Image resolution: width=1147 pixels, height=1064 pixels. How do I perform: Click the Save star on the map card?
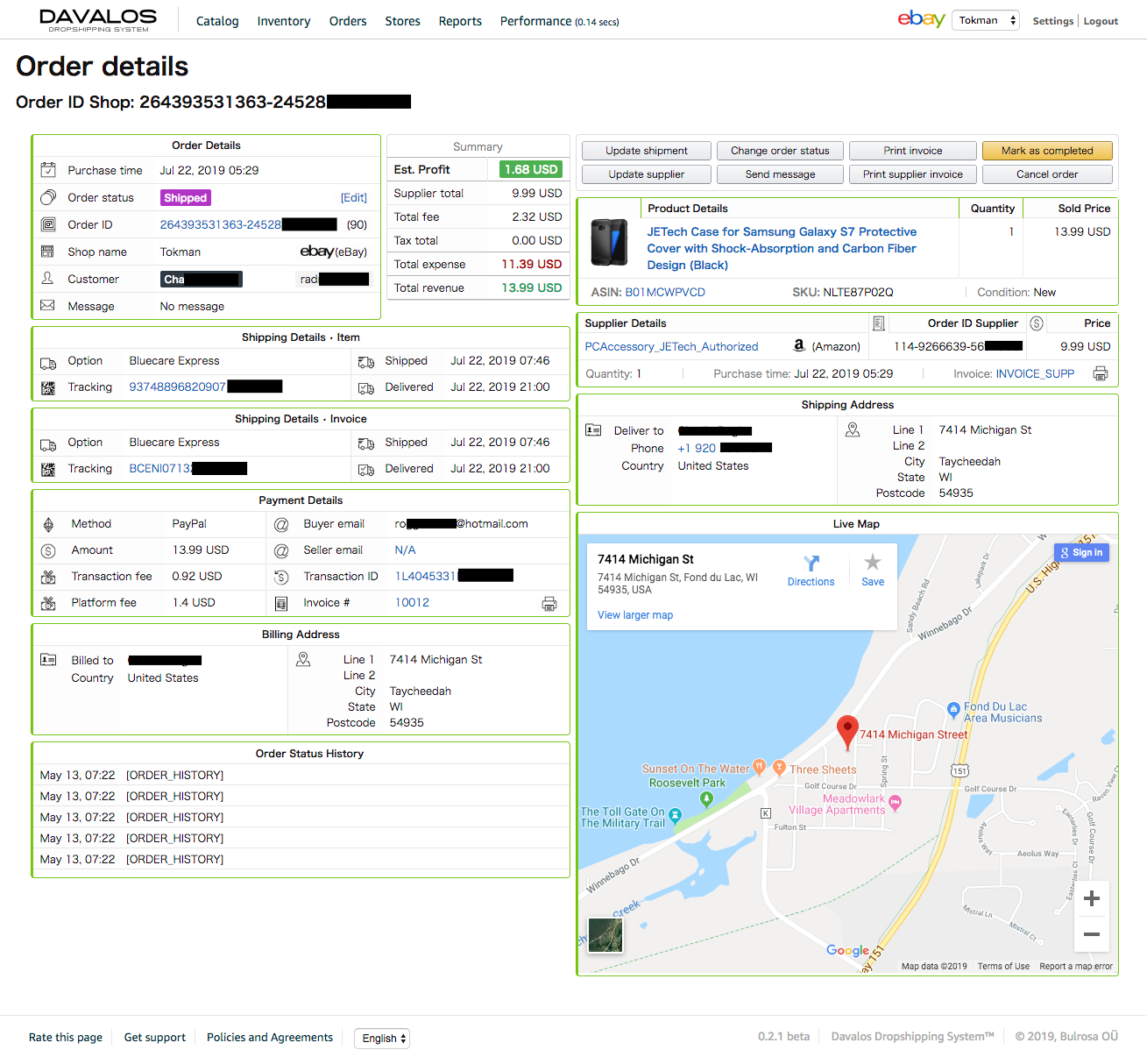point(873,571)
